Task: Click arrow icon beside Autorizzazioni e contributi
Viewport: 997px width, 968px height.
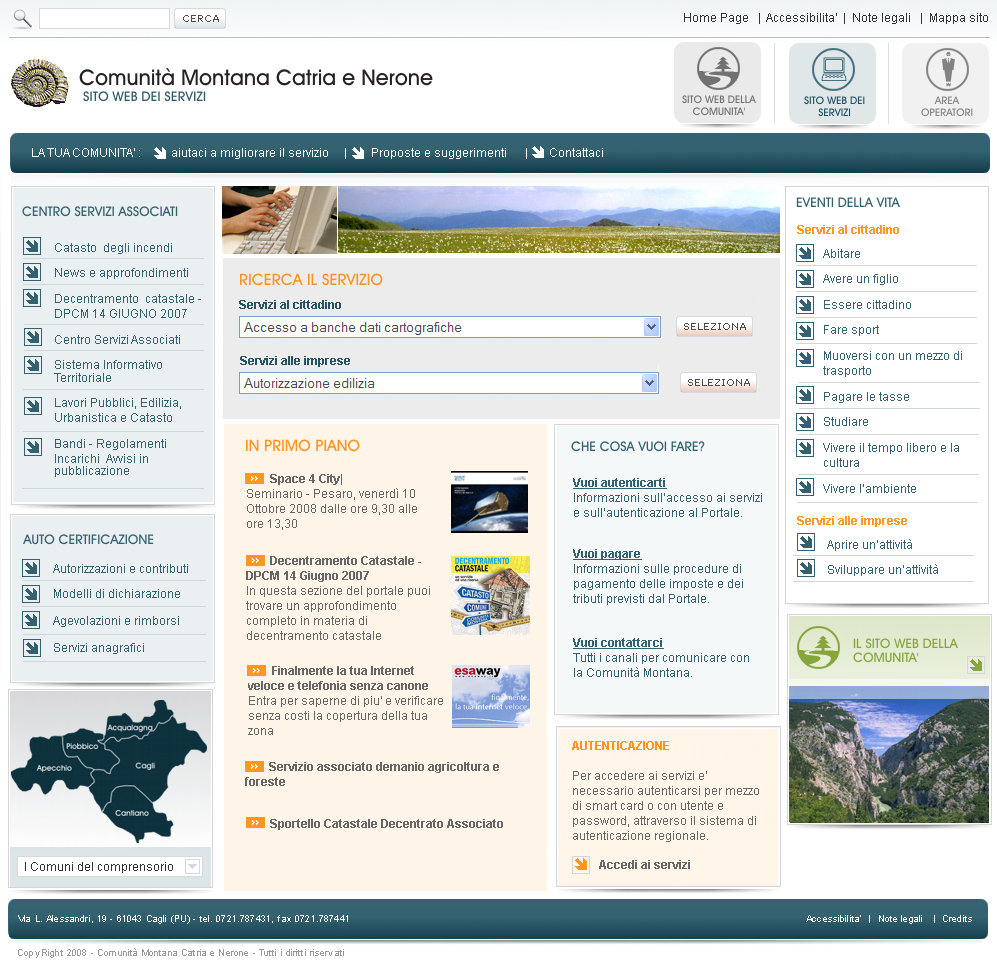Action: (31, 567)
